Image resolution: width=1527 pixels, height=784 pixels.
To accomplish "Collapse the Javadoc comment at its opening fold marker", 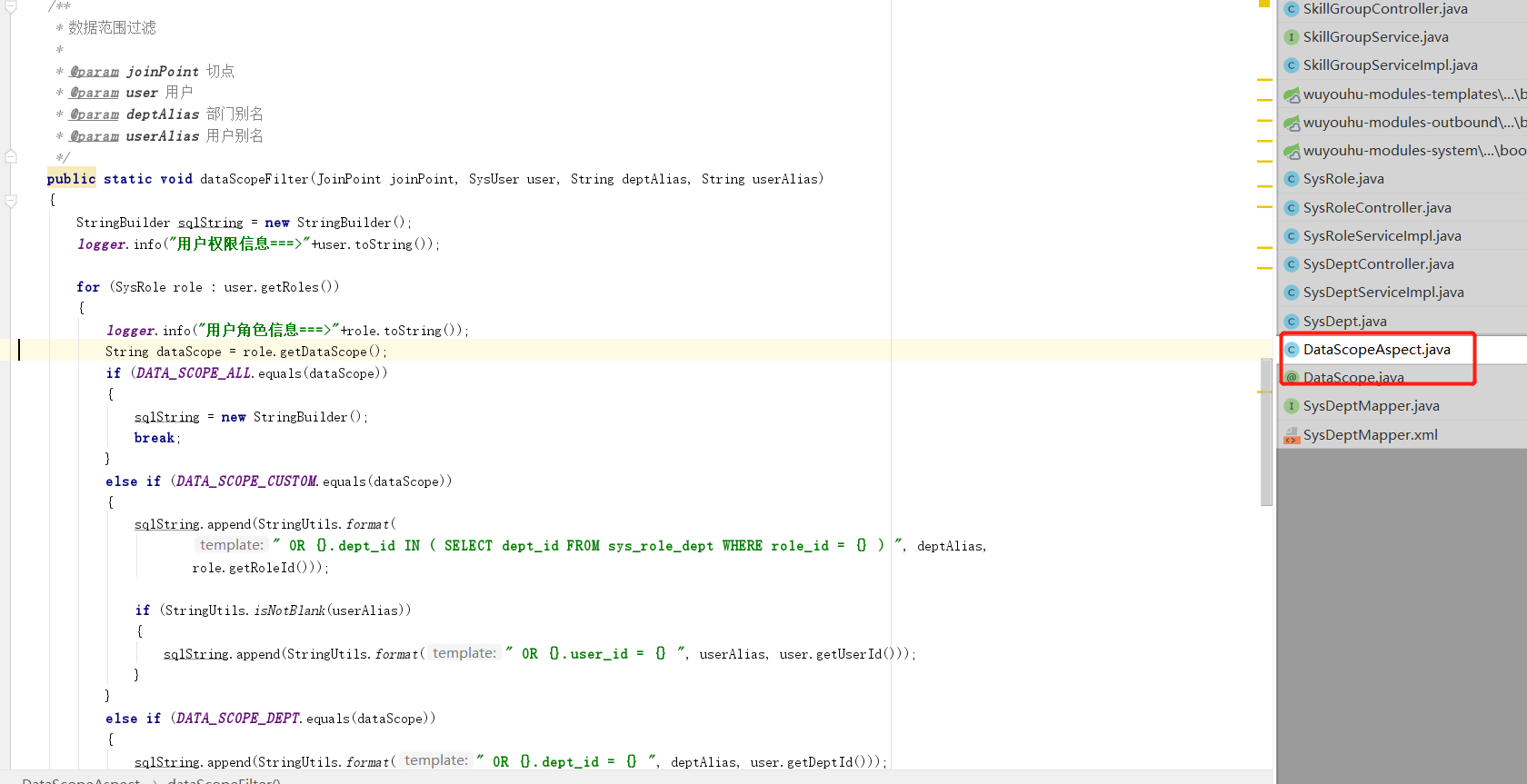I will click(11, 7).
